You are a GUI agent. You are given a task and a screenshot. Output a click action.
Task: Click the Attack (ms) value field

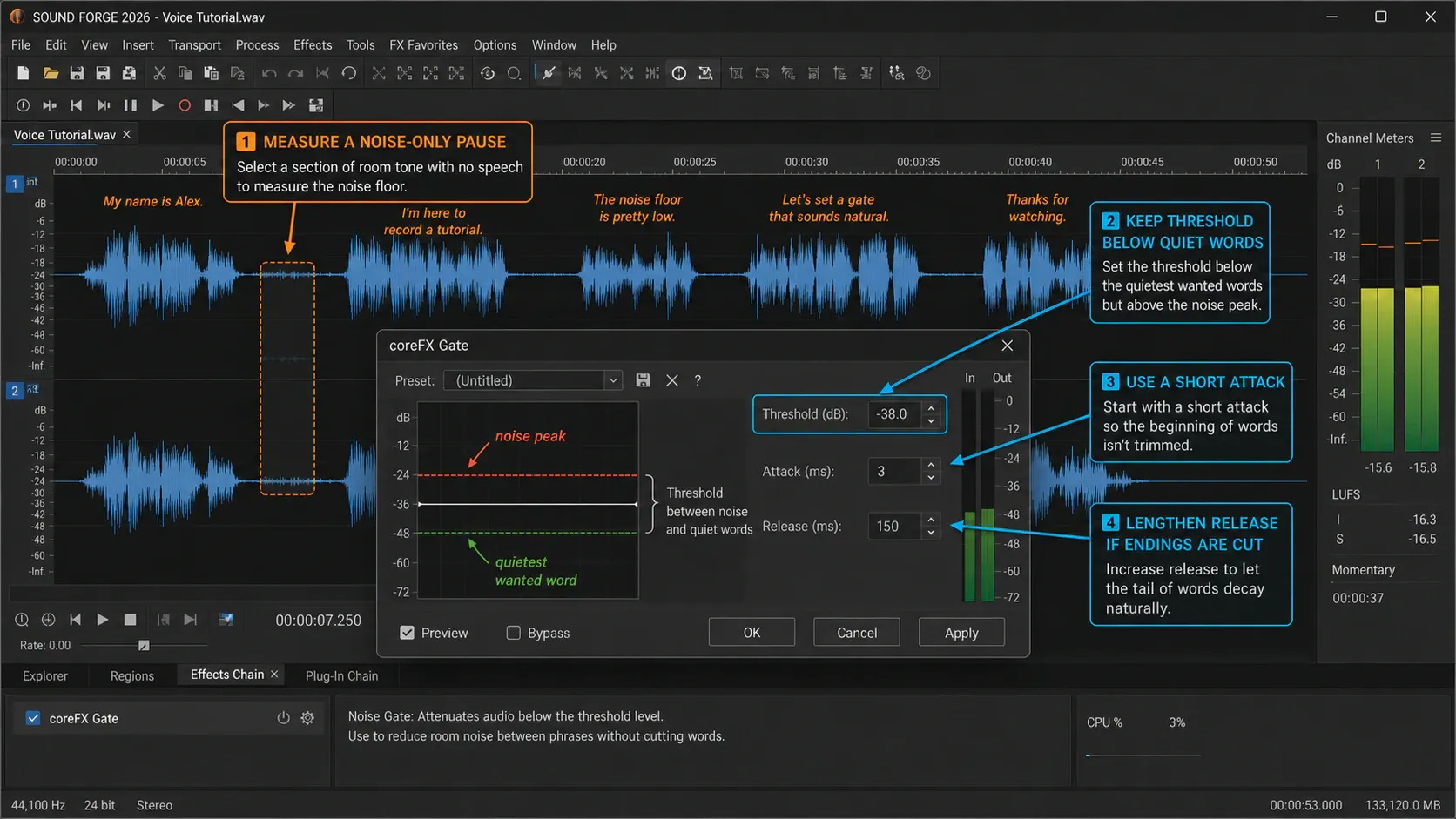point(894,471)
